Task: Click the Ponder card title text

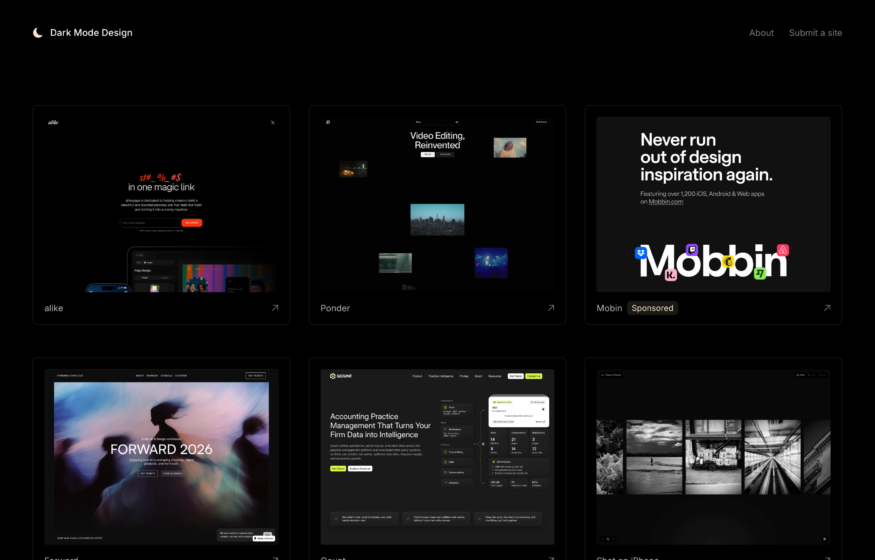Action: [x=335, y=308]
